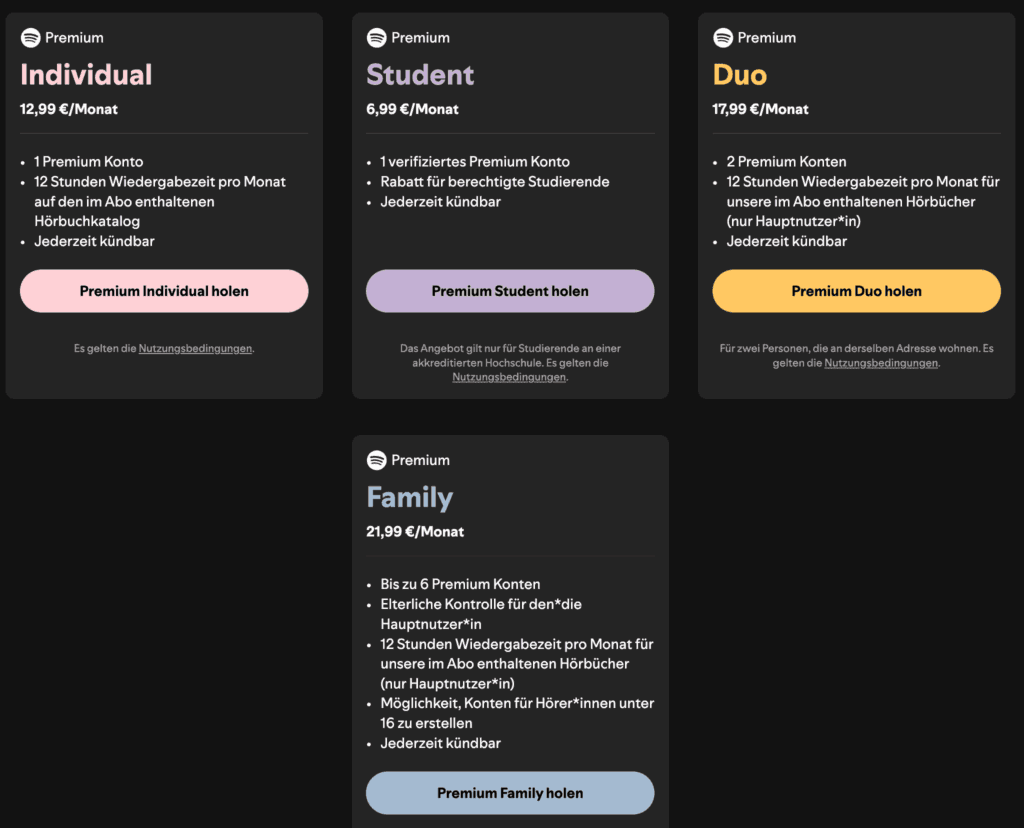The height and width of the screenshot is (828, 1024).
Task: Open Nutzungsbedingungen link on the Individual card
Action: click(194, 348)
